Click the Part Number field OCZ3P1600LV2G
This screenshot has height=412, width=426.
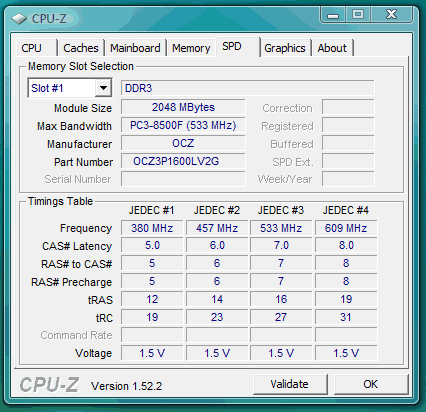point(183,161)
